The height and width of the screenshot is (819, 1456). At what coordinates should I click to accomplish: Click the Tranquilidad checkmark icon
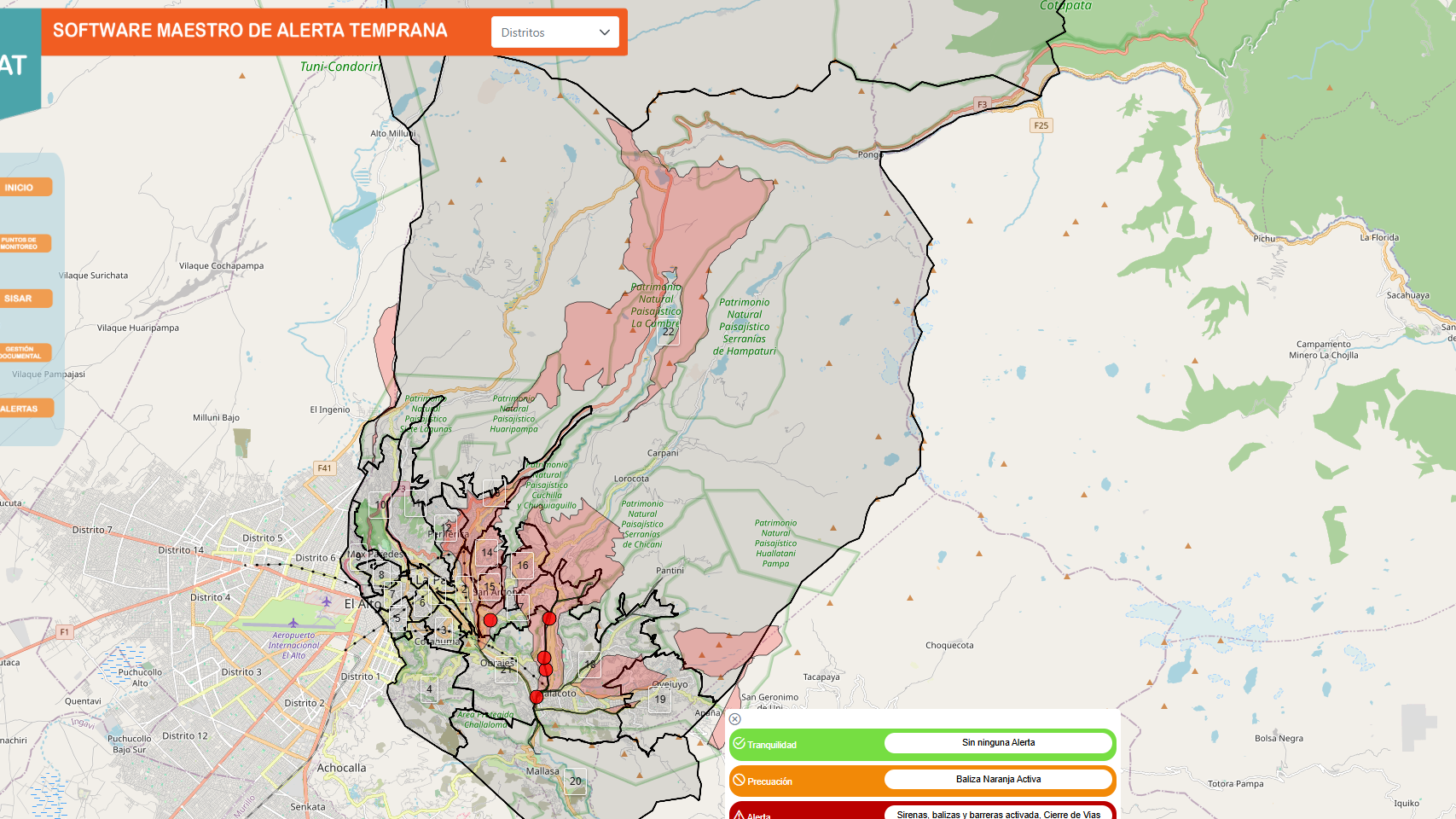point(740,744)
